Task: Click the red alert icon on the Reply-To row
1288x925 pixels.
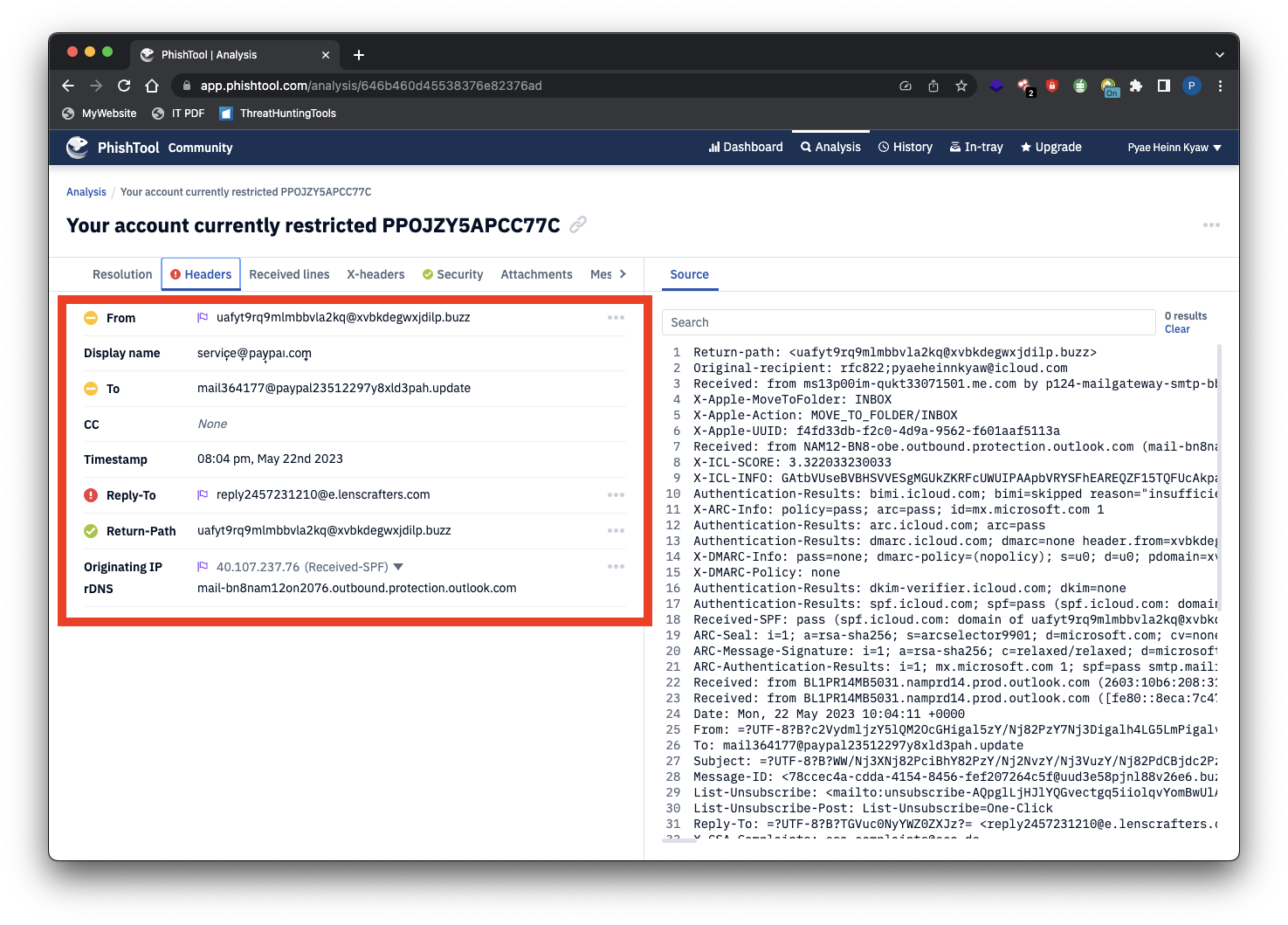Action: tap(91, 495)
